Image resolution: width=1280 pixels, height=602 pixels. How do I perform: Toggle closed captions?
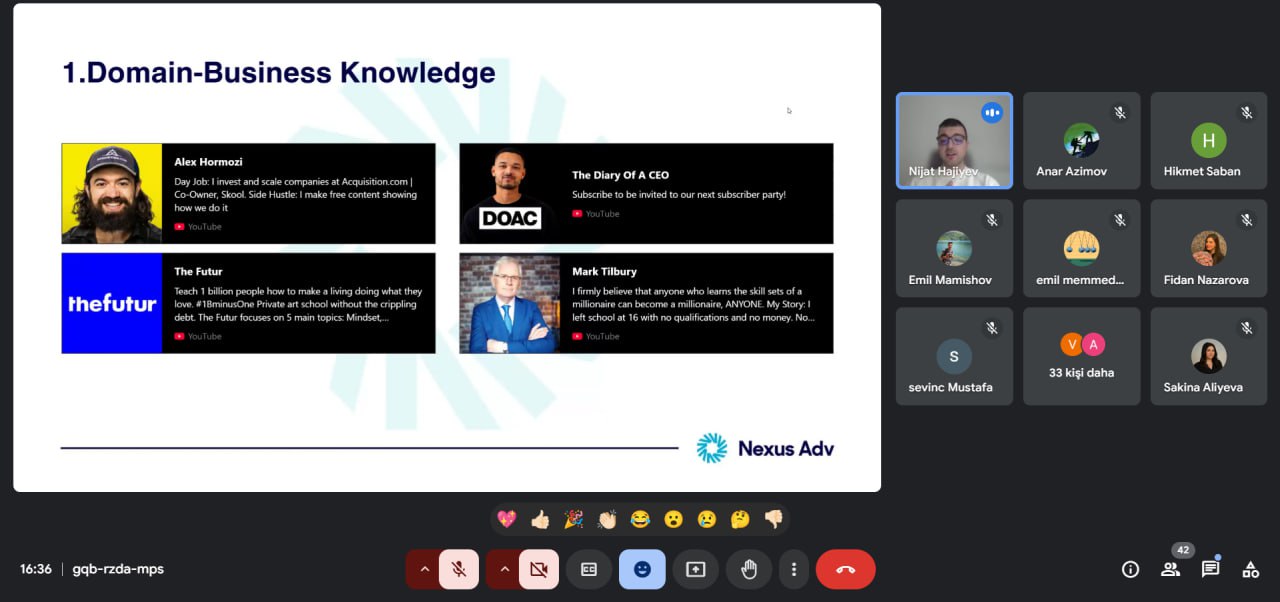589,569
